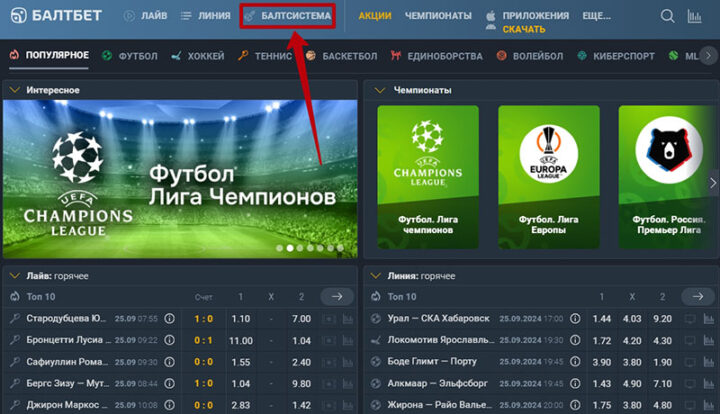This screenshot has width=720, height=414.
Task: Show info for Бергс Зизу match
Action: click(169, 383)
